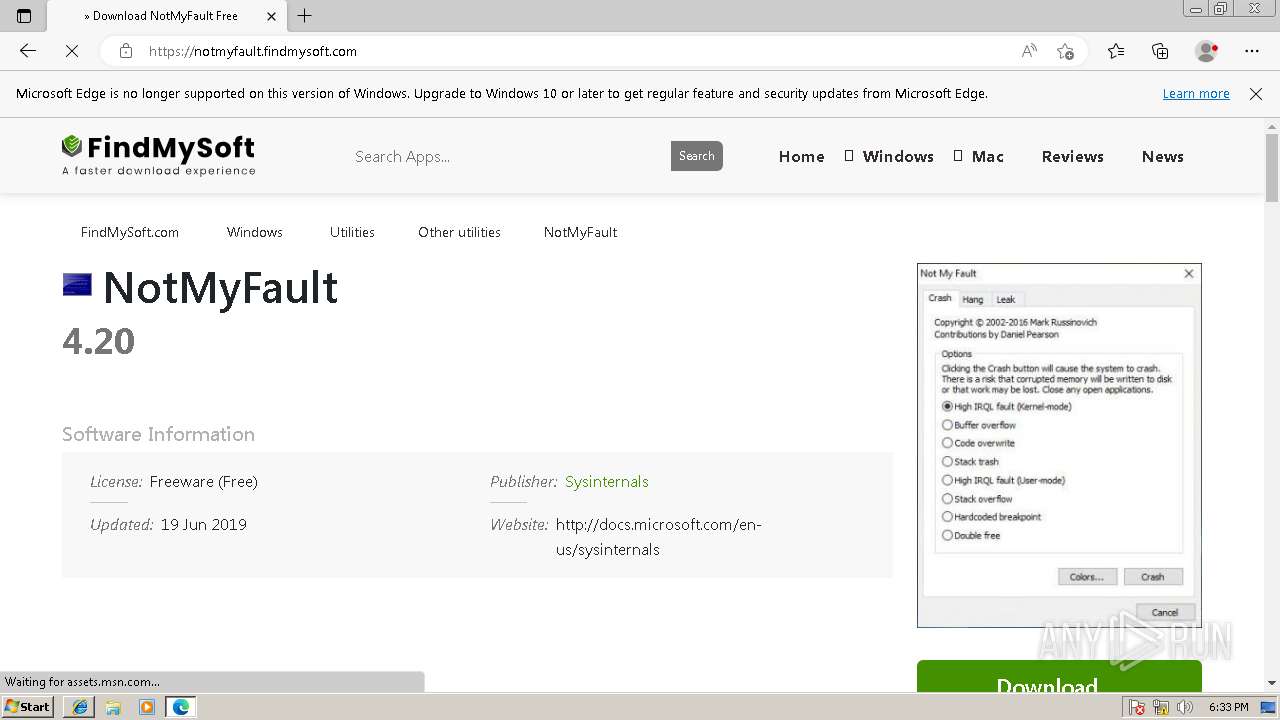Screen dimensions: 1280x720
Task: Open a new tab with plus icon
Action: point(305,16)
